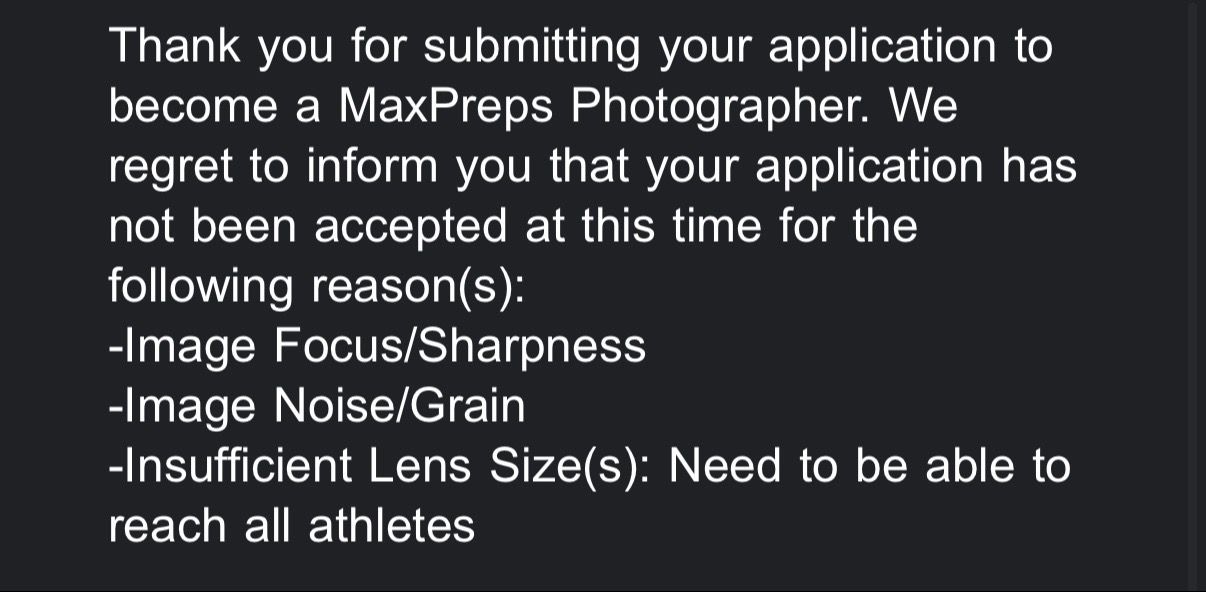Image resolution: width=1206 pixels, height=592 pixels.
Task: Click the word "following"
Action: [202, 286]
